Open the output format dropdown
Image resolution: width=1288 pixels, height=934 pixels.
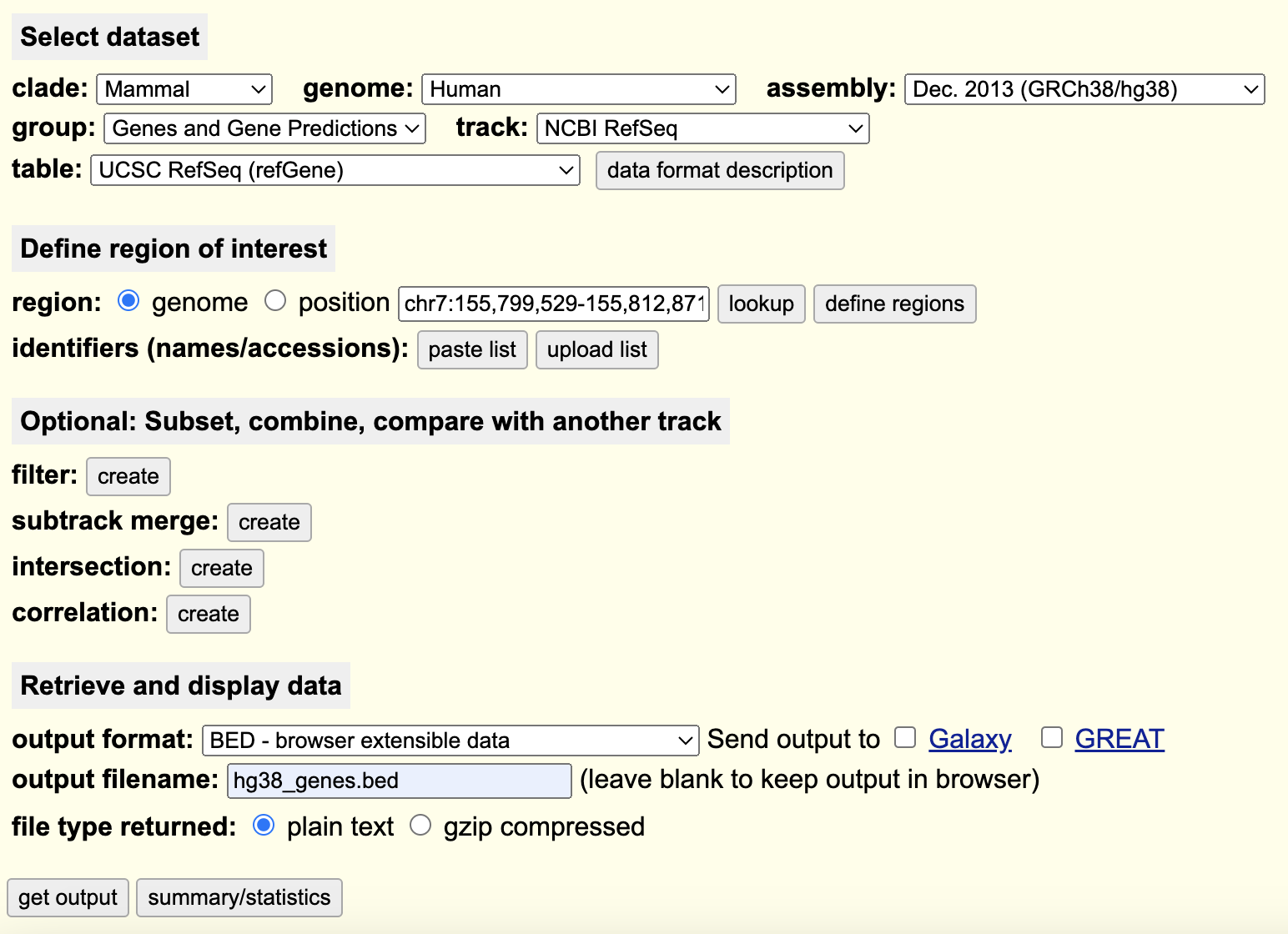[x=450, y=740]
